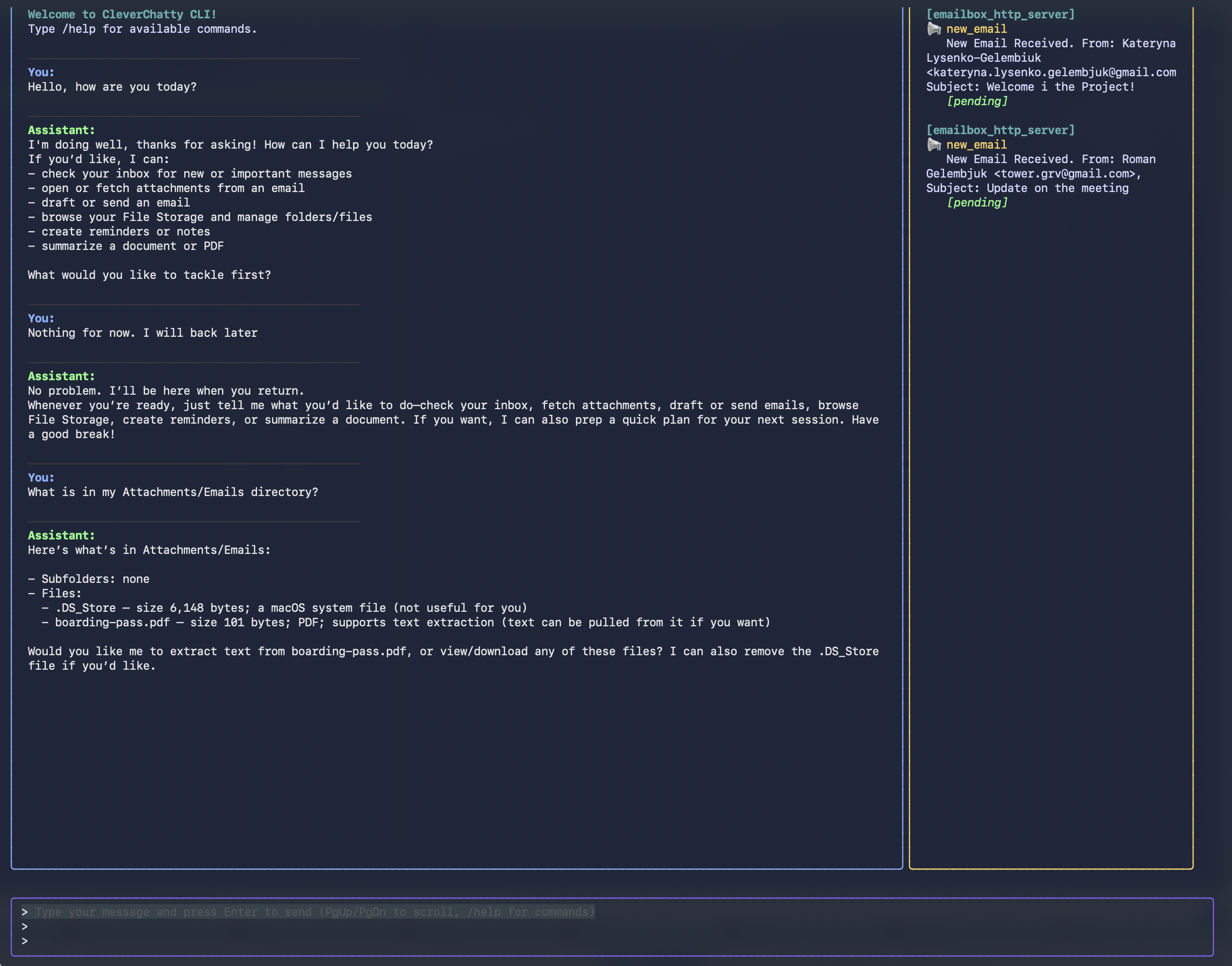Click the second new_email notification title

(976, 145)
